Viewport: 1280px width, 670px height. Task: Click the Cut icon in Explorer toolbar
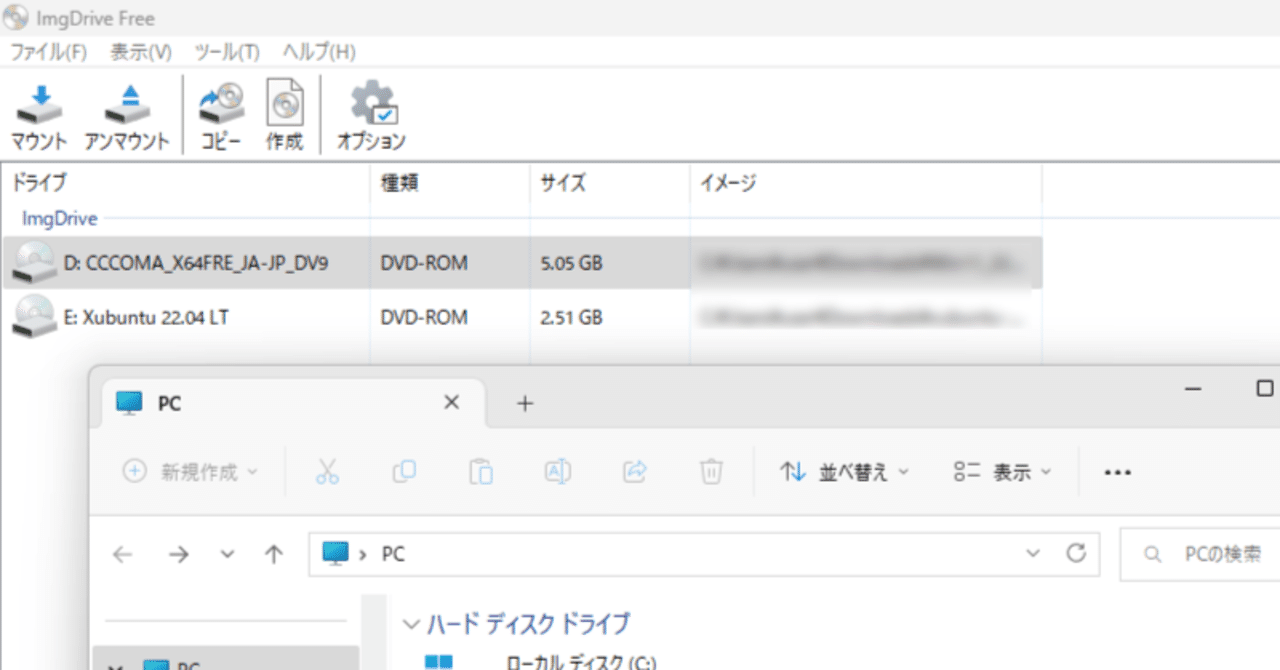pyautogui.click(x=328, y=471)
